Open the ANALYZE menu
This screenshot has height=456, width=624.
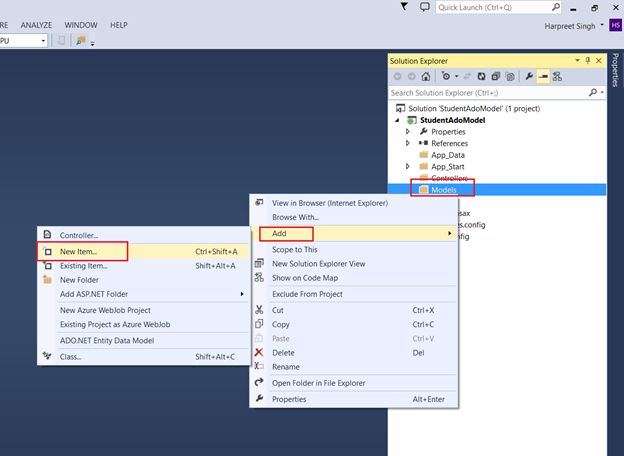point(36,25)
